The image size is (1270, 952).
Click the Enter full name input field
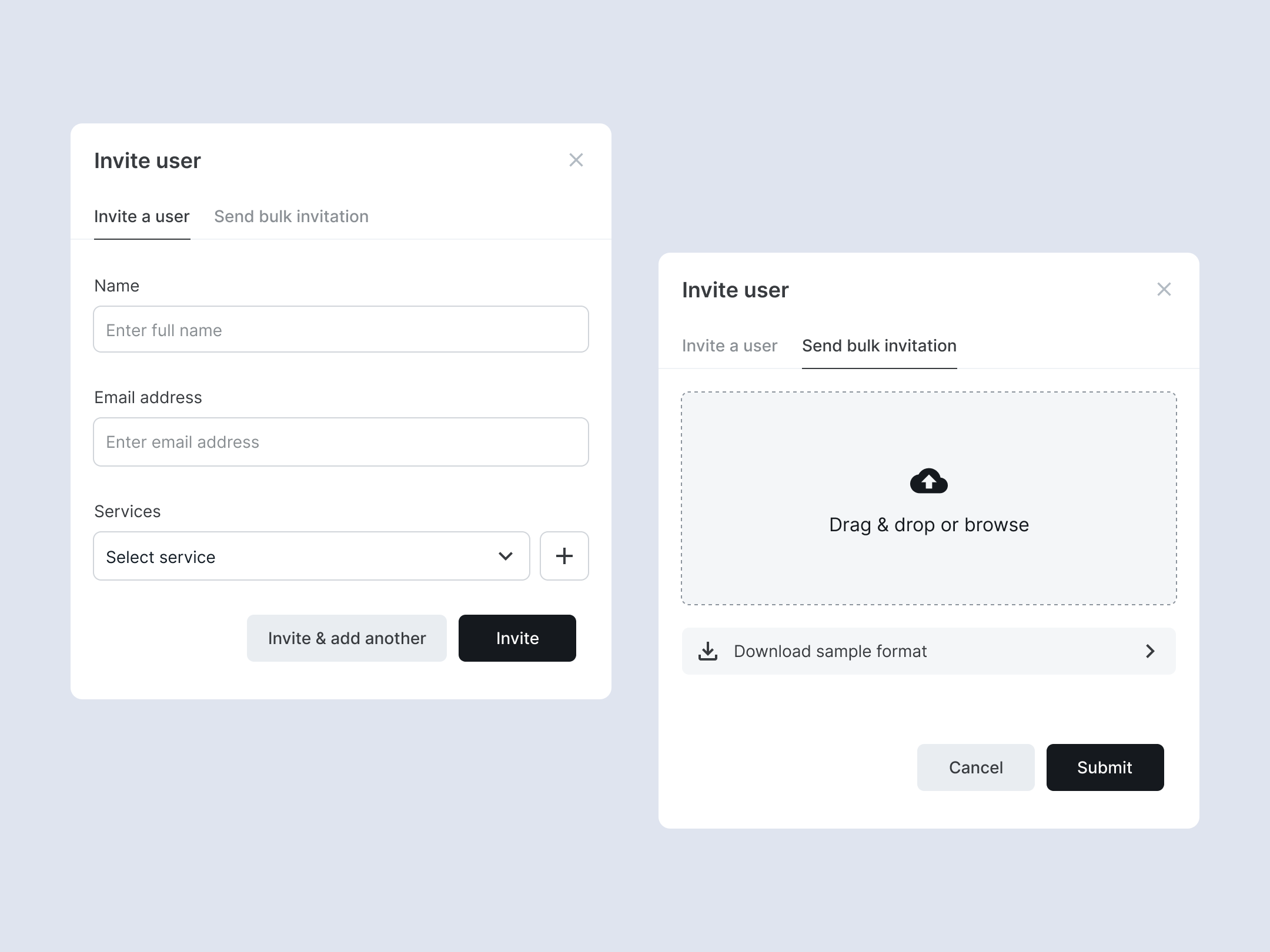pos(341,329)
